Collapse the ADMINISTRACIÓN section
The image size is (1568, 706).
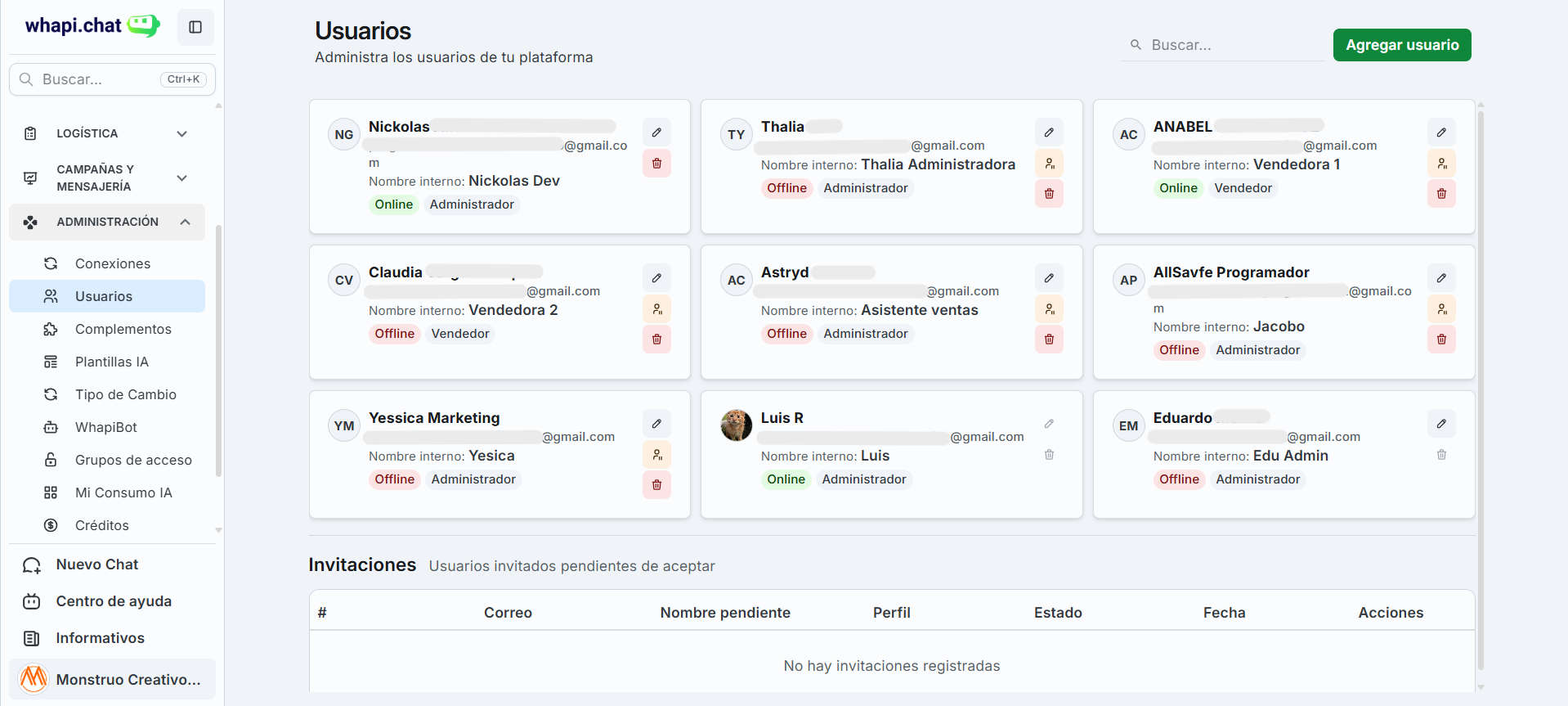(x=107, y=222)
